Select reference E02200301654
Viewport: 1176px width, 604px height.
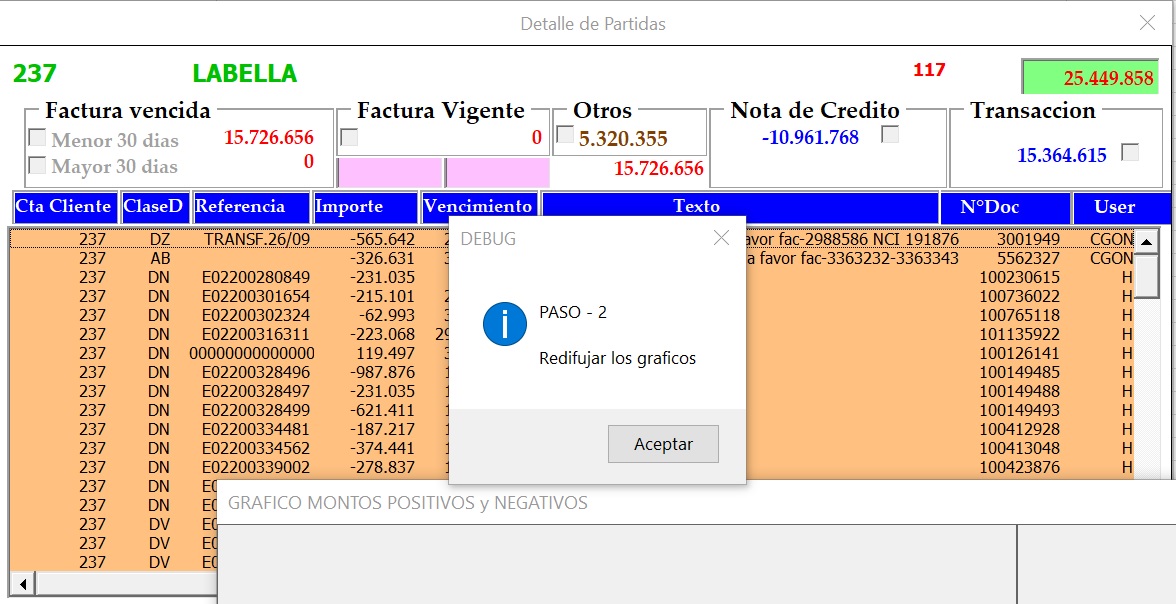click(x=256, y=296)
